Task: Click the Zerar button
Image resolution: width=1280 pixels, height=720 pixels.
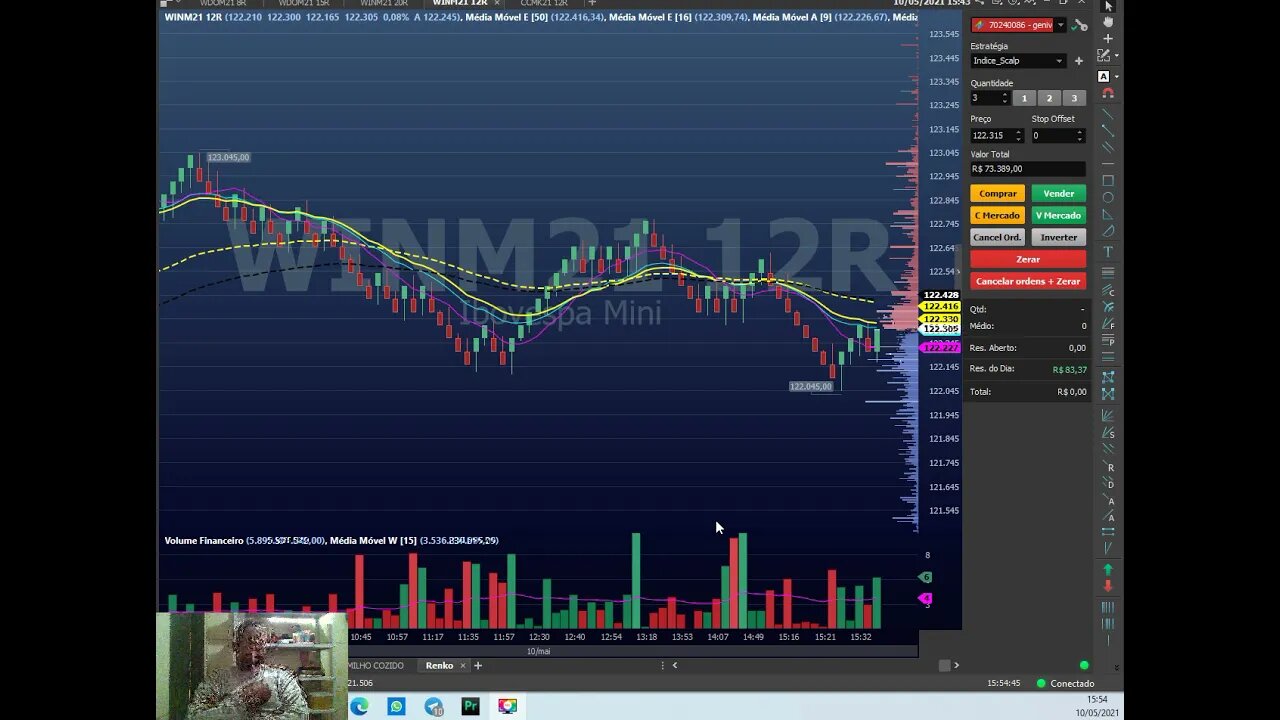Action: pos(1028,259)
